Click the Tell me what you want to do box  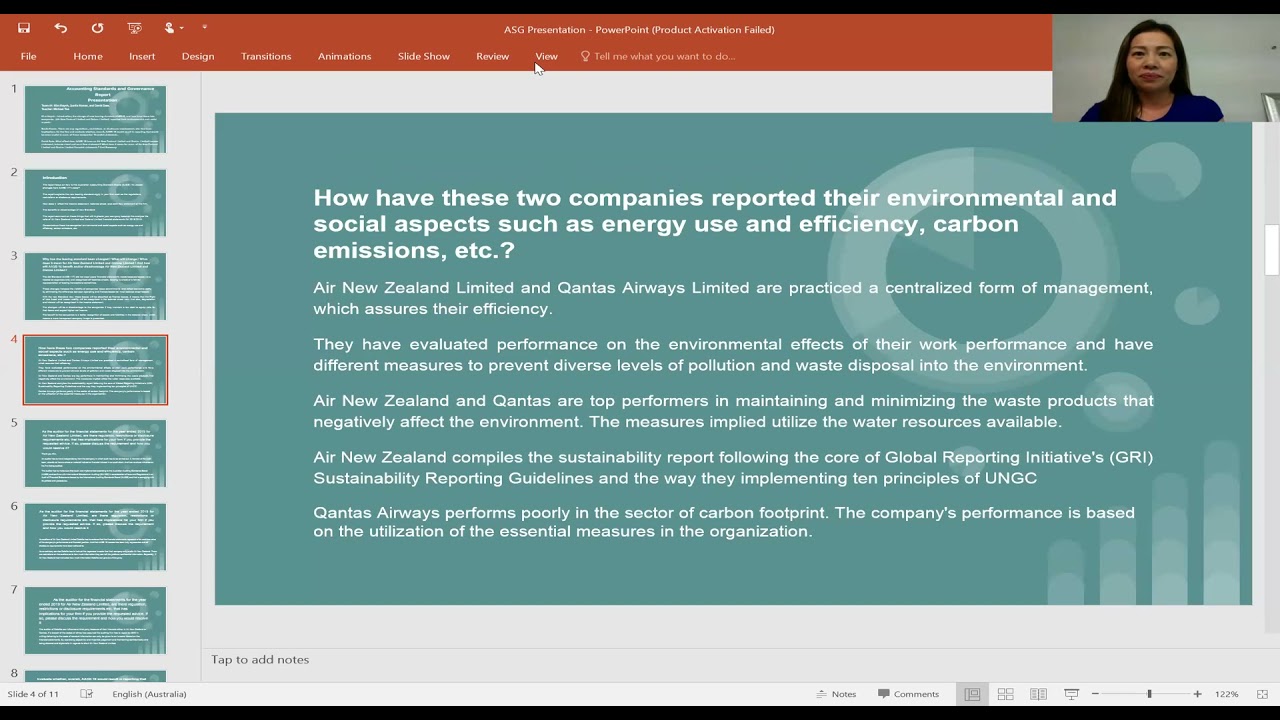pos(659,56)
